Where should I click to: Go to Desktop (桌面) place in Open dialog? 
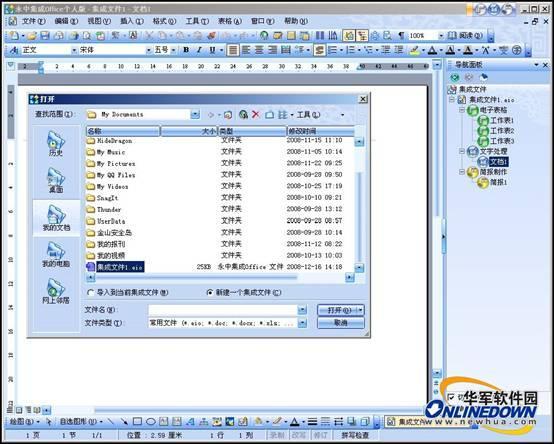point(56,180)
